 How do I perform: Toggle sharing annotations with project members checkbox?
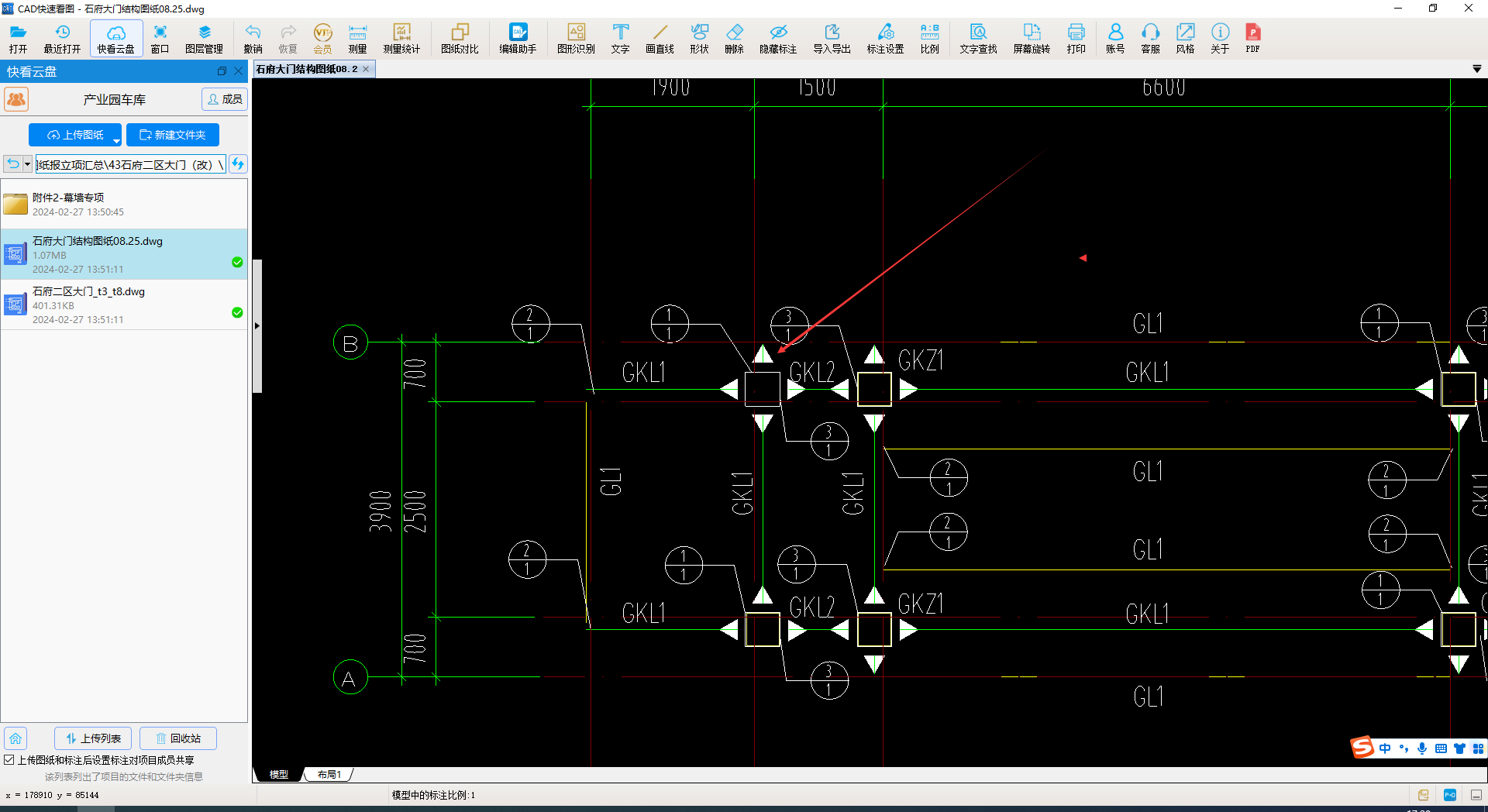(x=9, y=760)
